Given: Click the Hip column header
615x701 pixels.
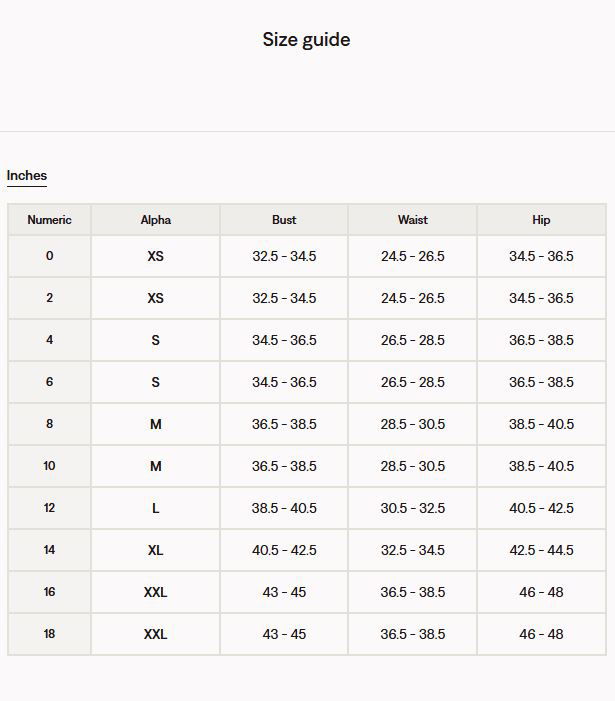Looking at the screenshot, I should (x=541, y=220).
